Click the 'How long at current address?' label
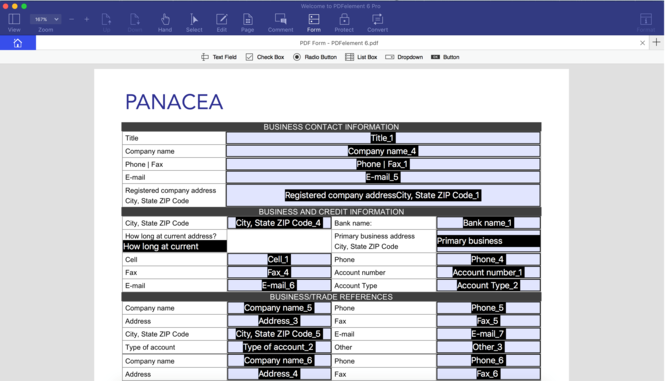665x381 pixels. point(170,236)
